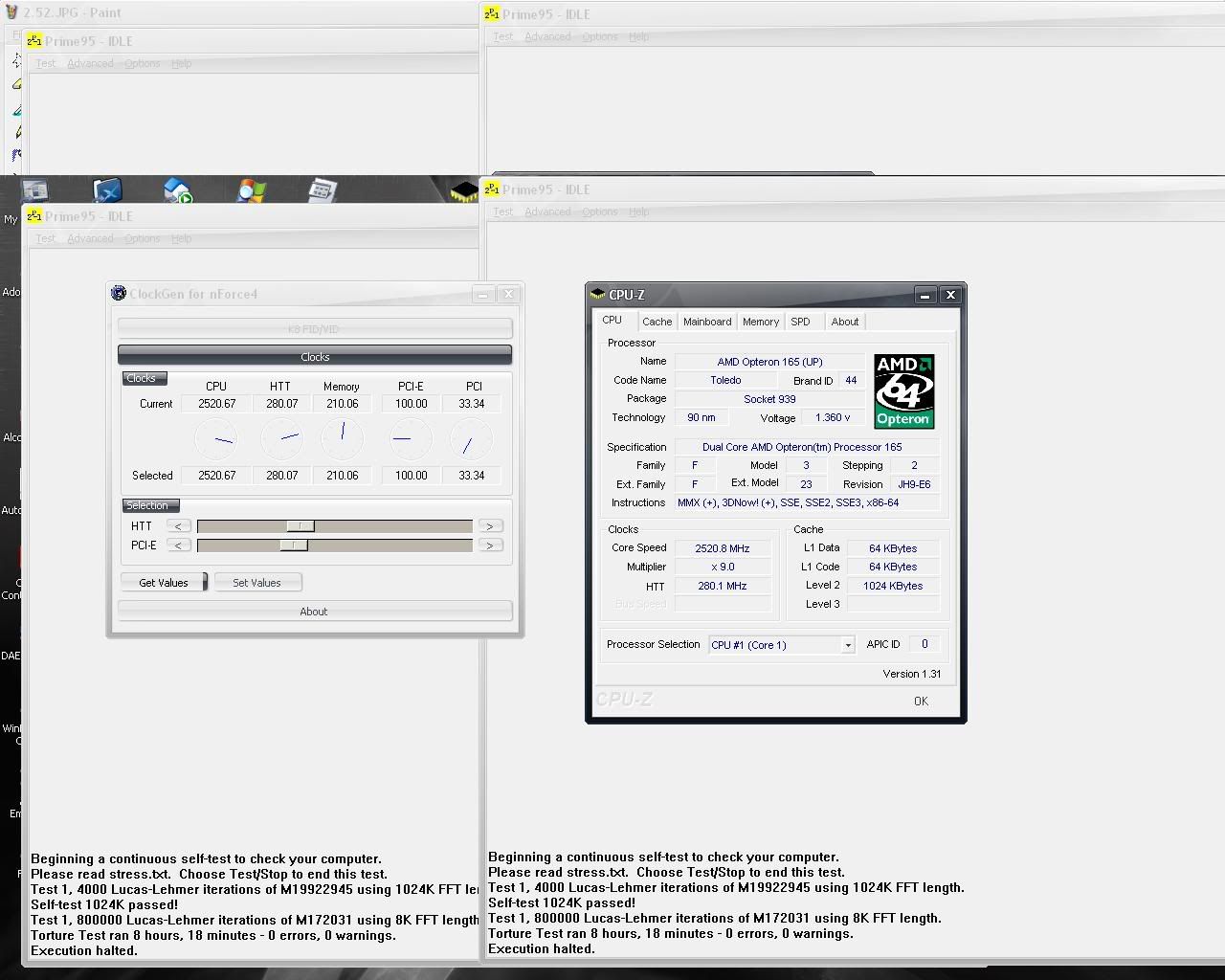
Task: Open the Test menu in the Prime95 window behind CPU-Z
Action: pos(503,212)
